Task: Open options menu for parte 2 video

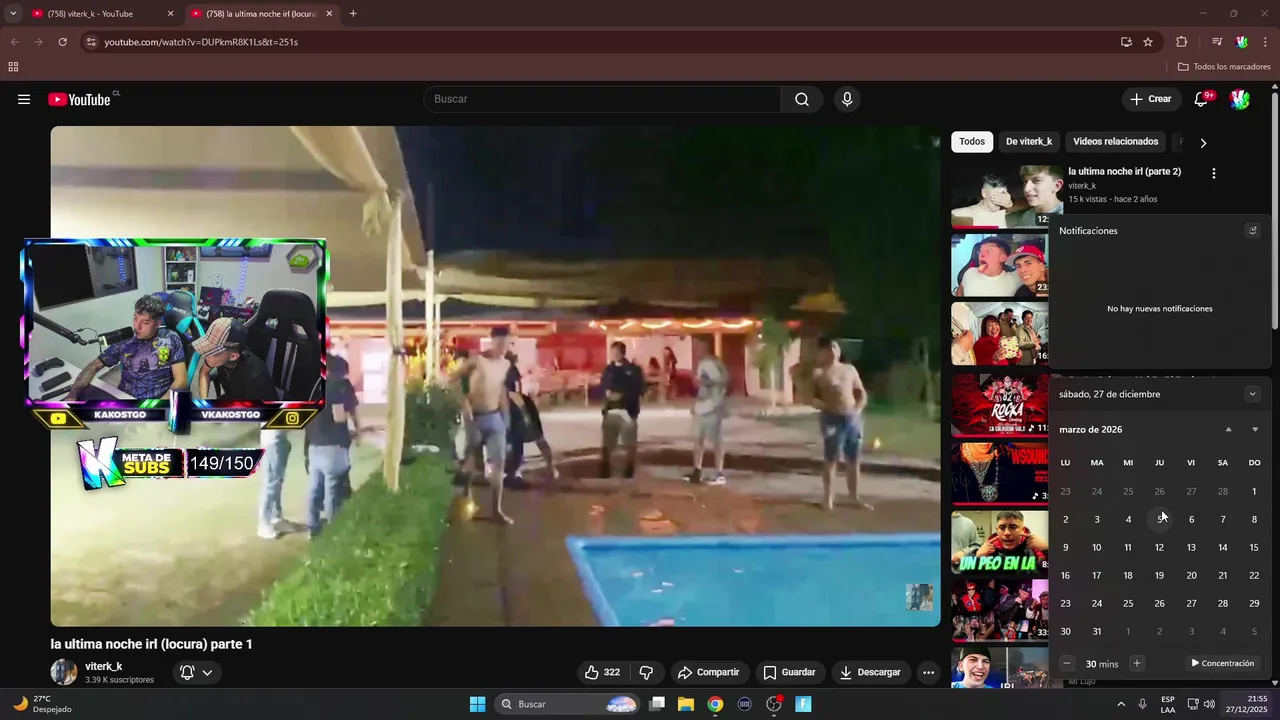Action: [x=1214, y=173]
